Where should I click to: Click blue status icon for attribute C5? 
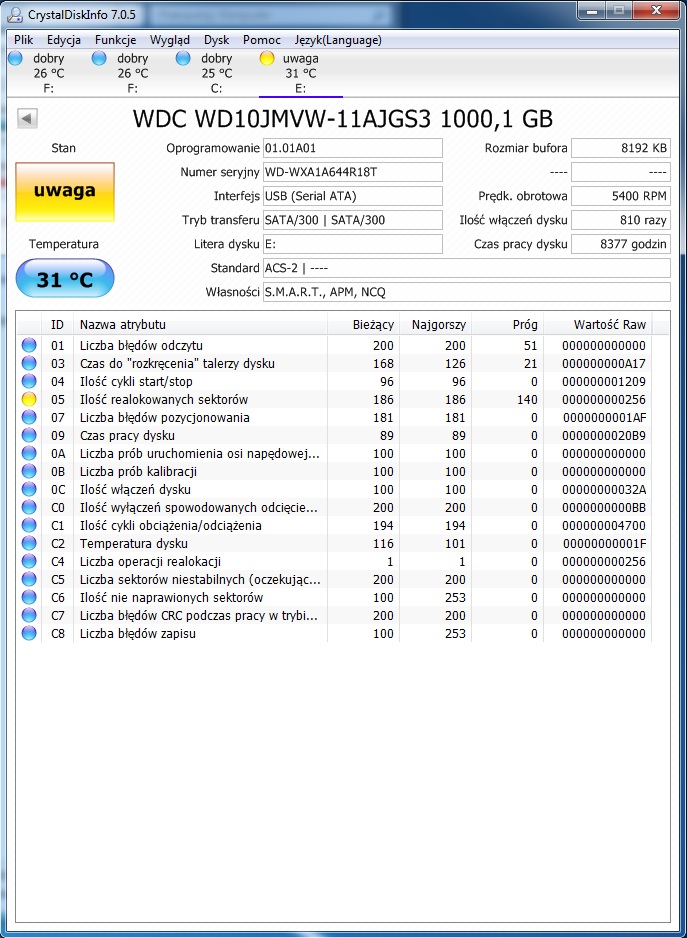(29, 579)
